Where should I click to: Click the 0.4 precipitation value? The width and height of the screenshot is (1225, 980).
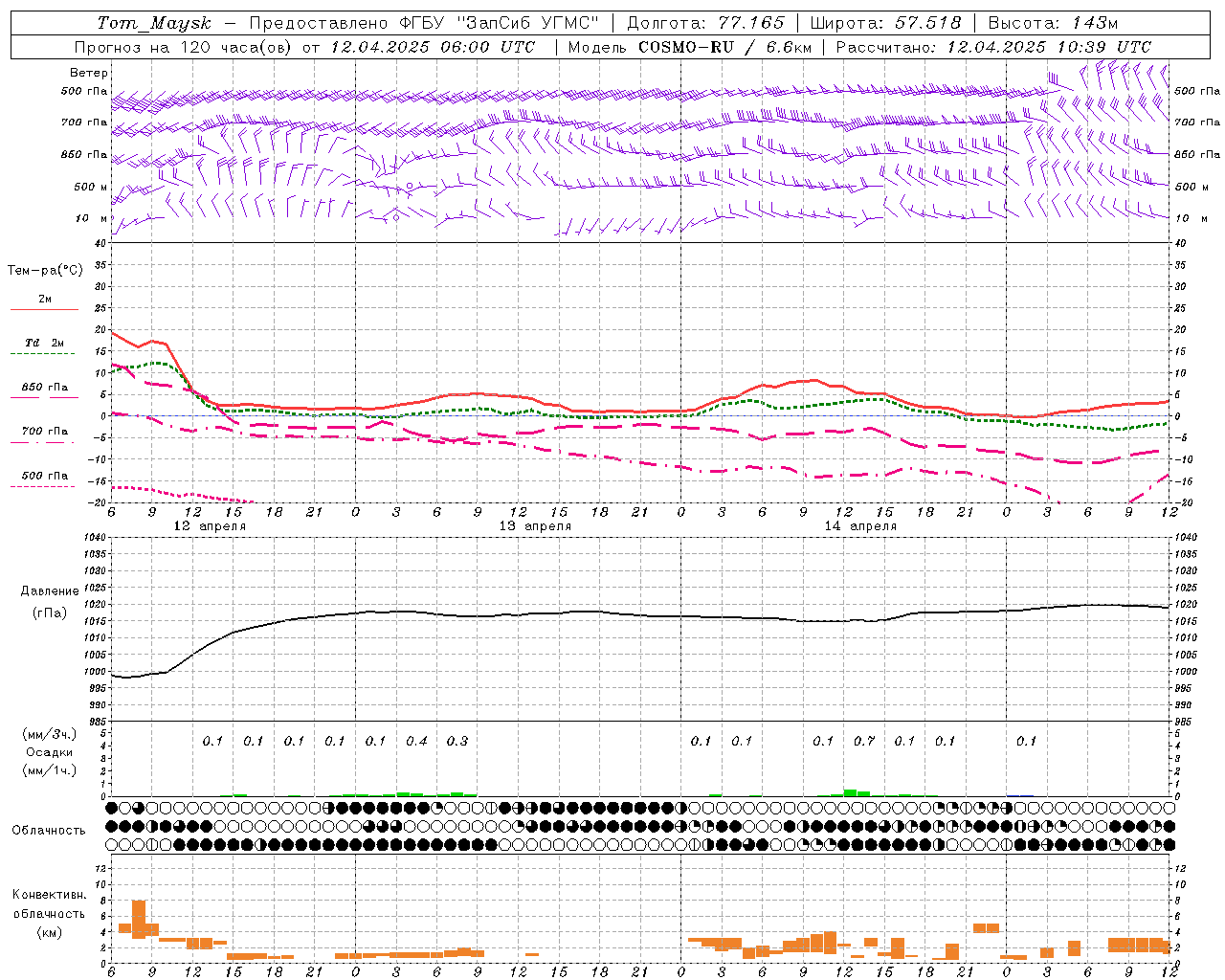pyautogui.click(x=416, y=741)
